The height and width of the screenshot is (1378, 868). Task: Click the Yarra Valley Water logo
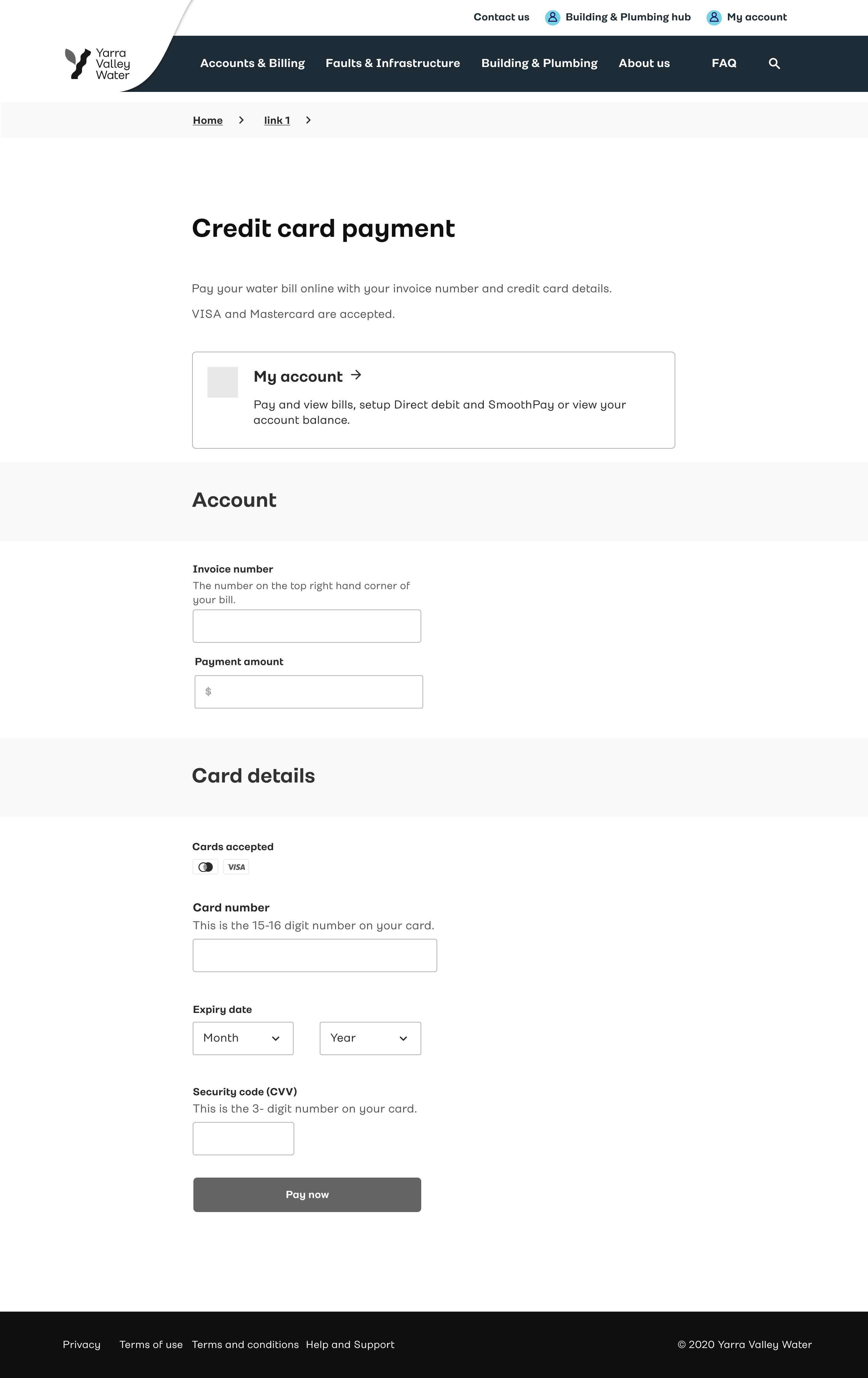point(97,64)
